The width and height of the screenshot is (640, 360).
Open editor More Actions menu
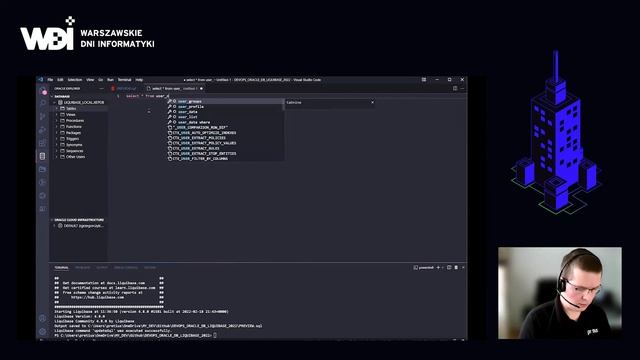click(462, 88)
